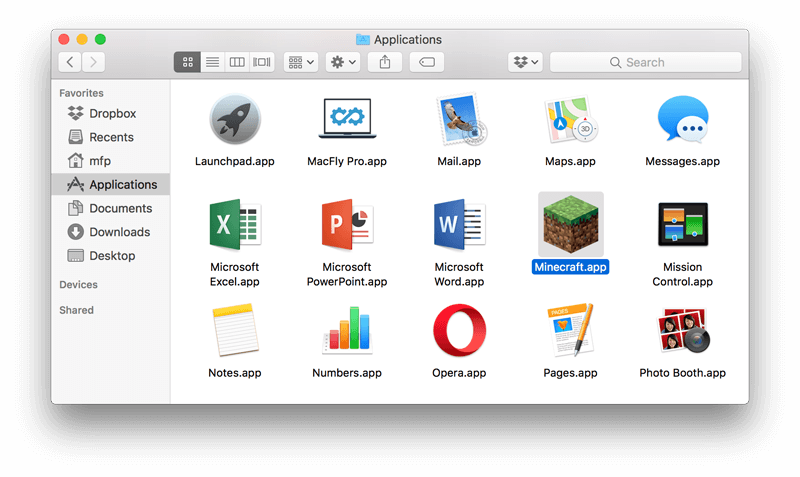Click the Messages app icon
The image size is (800, 477).
pyautogui.click(x=682, y=122)
